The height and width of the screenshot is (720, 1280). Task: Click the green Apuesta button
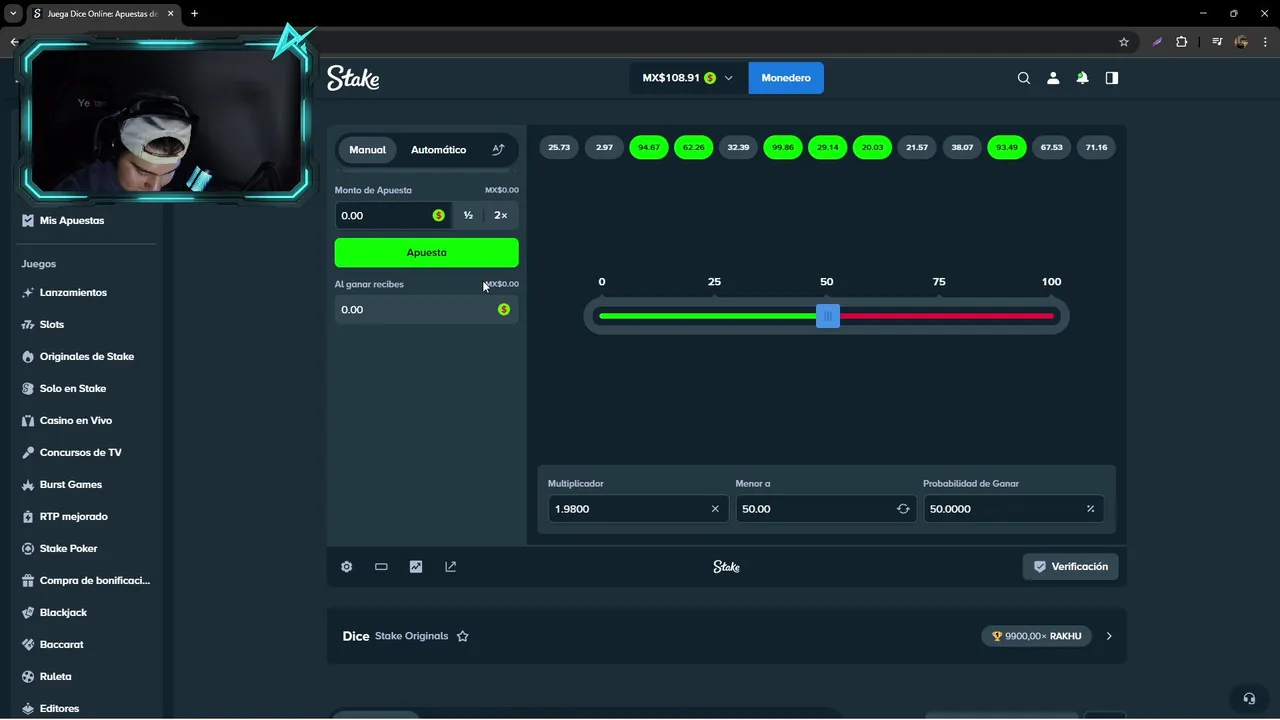point(426,252)
